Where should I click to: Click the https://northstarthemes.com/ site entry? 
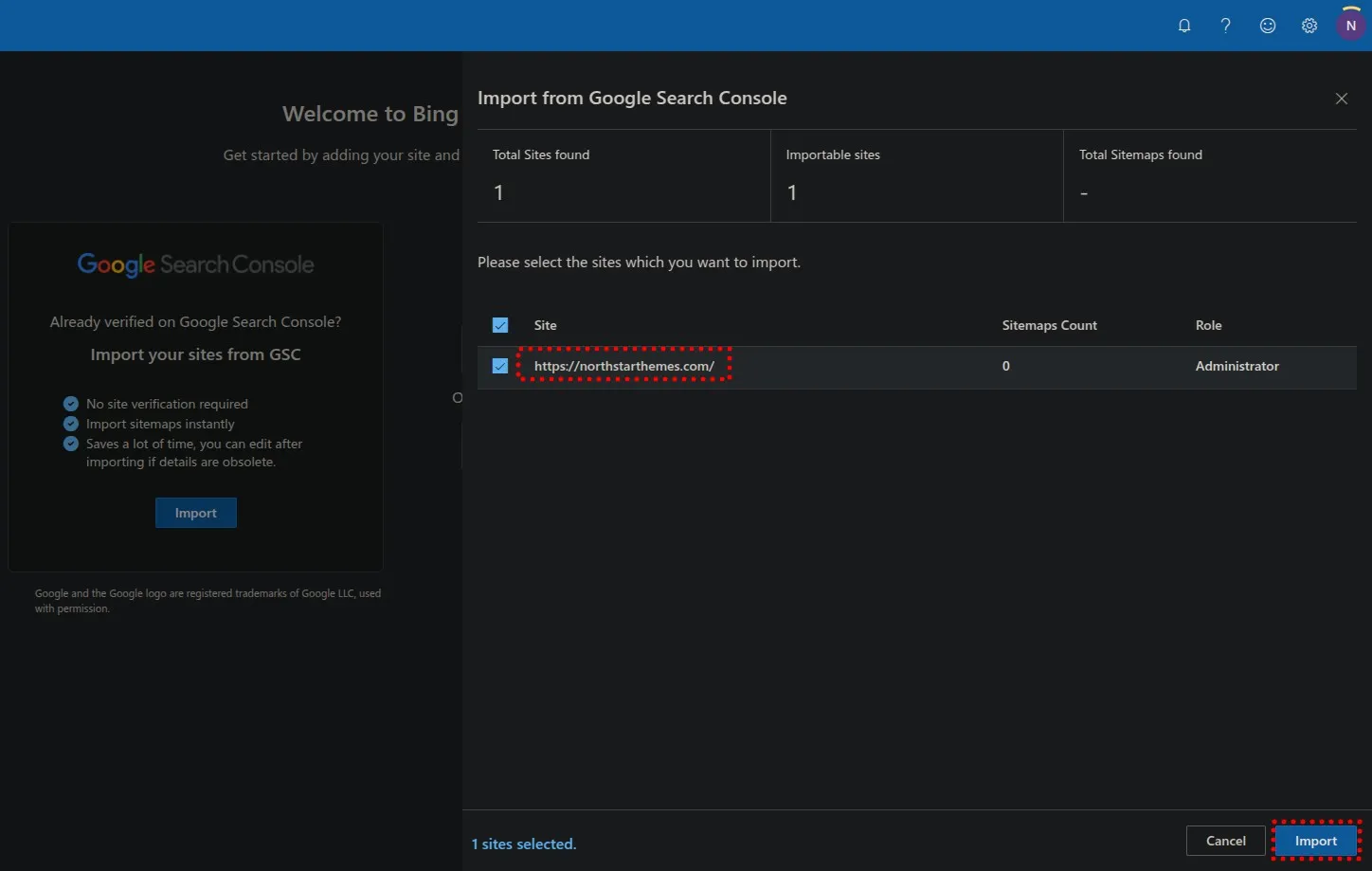624,366
